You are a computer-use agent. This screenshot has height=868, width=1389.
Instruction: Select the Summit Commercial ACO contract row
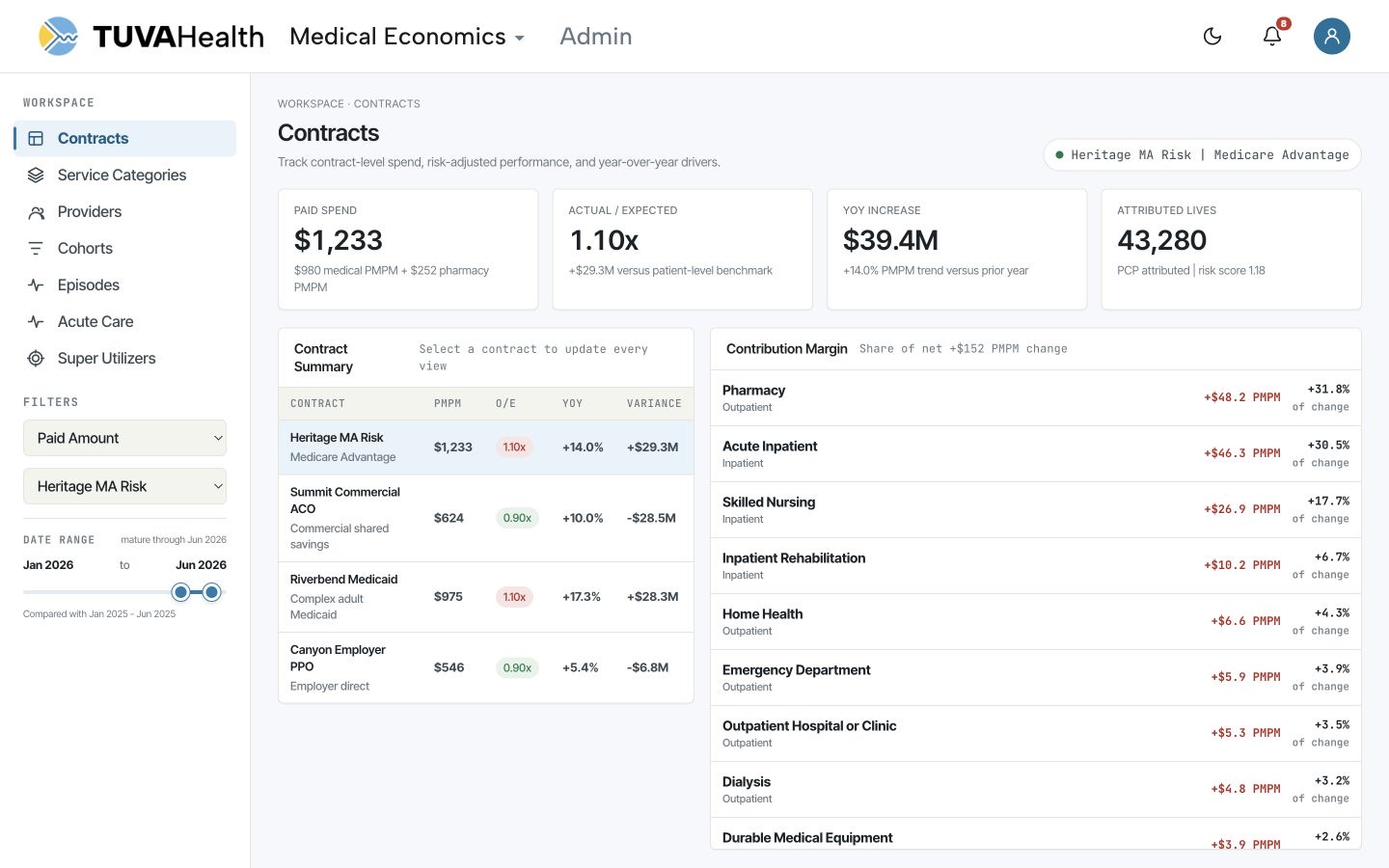click(x=486, y=518)
